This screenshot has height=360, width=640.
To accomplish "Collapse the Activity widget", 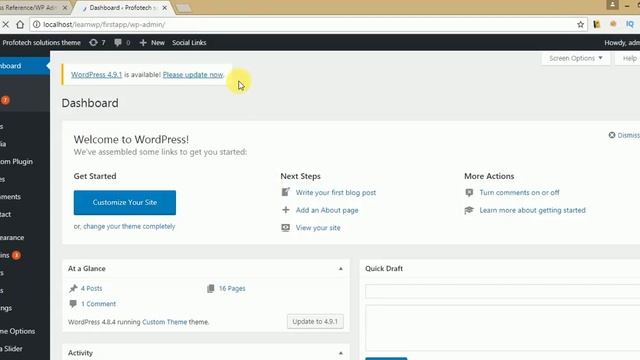I will click(340, 353).
